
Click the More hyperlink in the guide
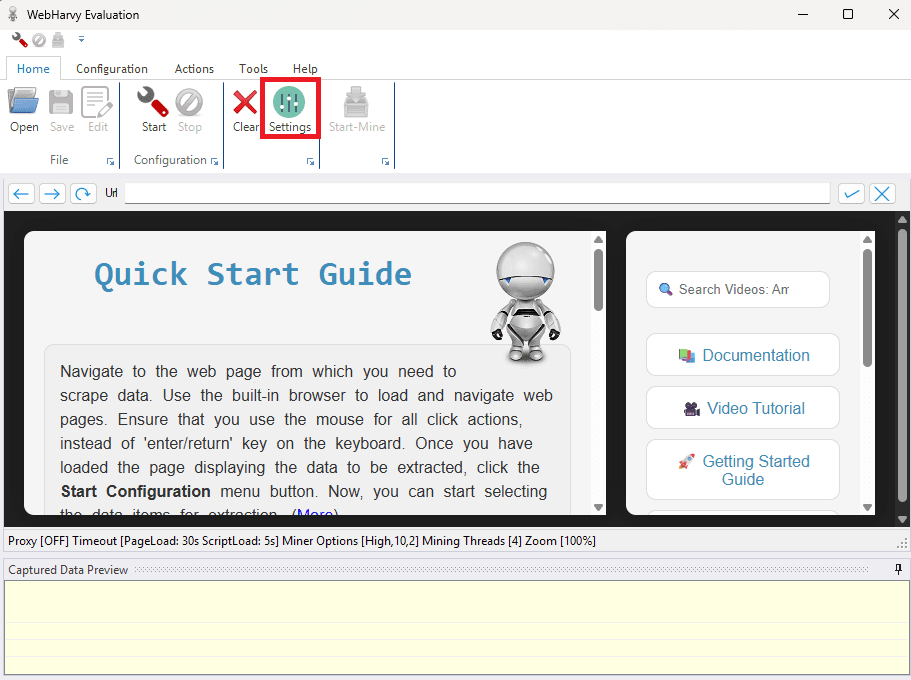[x=315, y=514]
